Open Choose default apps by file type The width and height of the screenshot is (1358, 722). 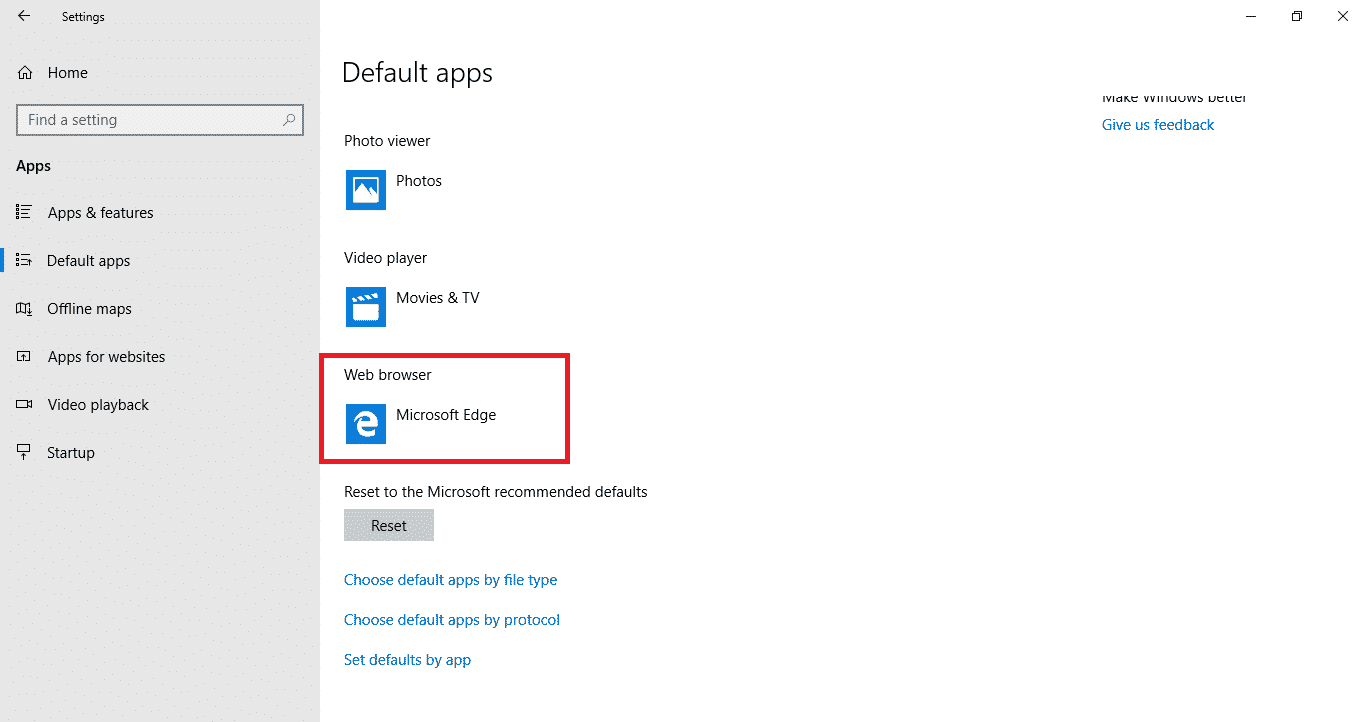coord(450,580)
